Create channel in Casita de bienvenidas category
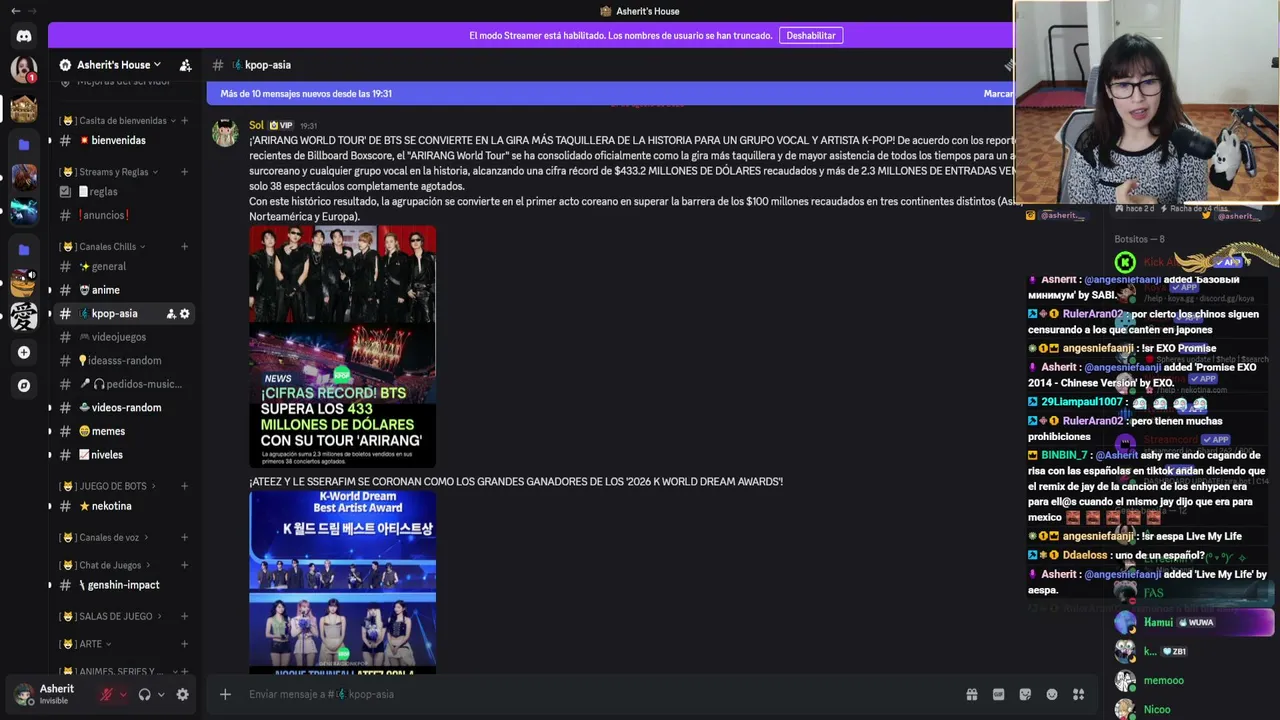The width and height of the screenshot is (1280, 720). point(184,121)
